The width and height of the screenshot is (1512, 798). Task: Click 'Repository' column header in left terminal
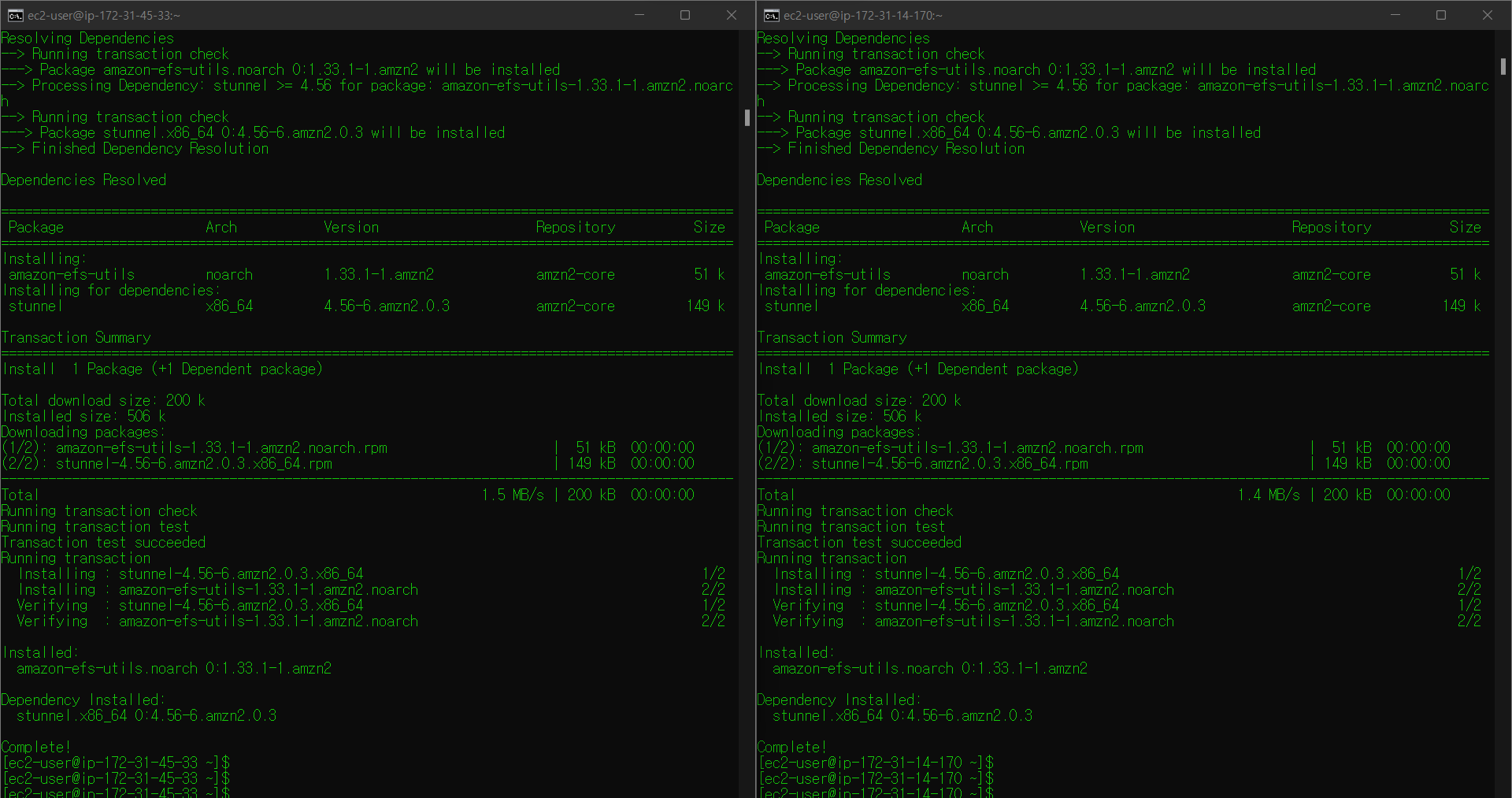coord(576,228)
